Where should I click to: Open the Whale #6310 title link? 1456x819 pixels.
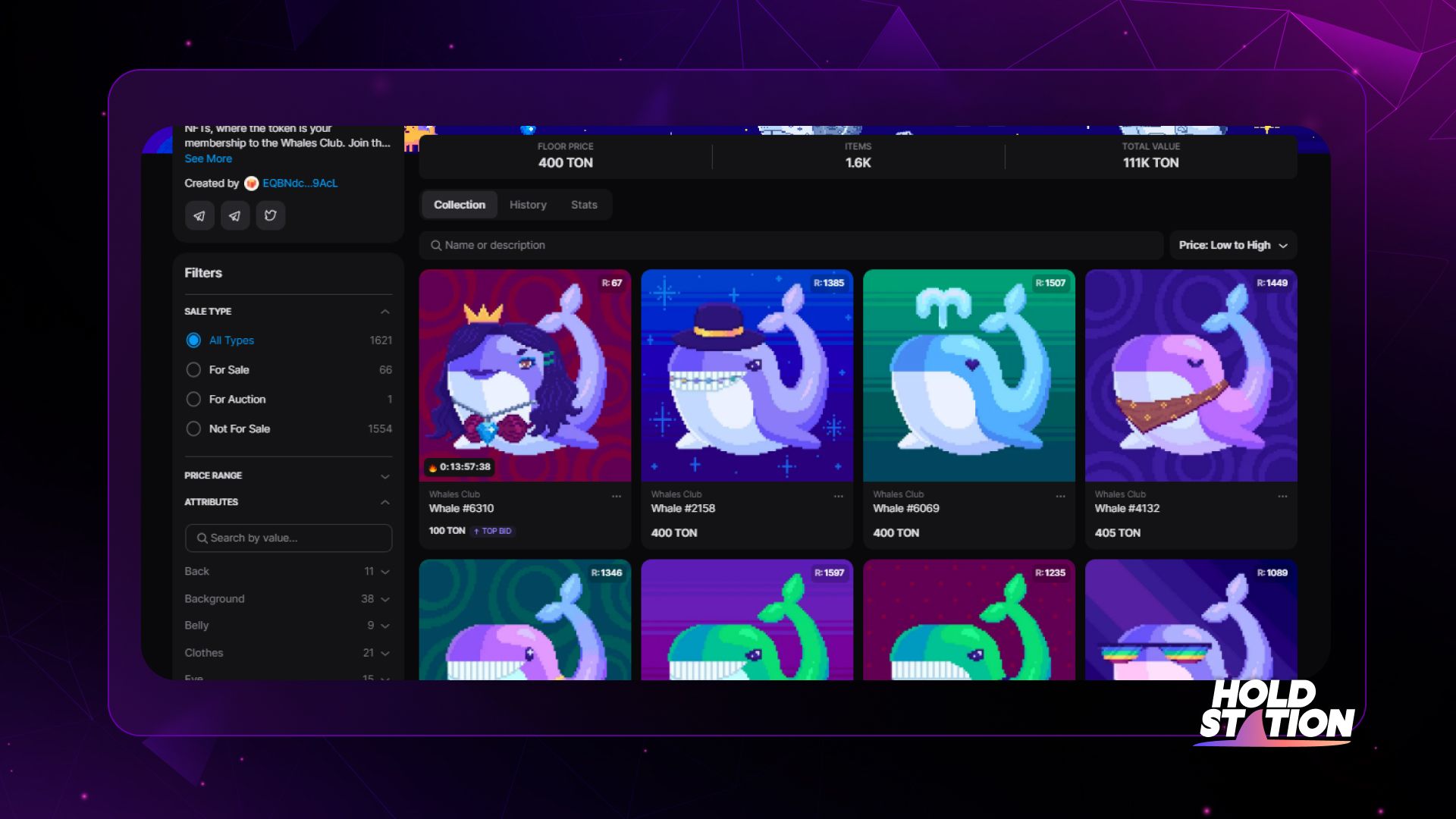461,509
